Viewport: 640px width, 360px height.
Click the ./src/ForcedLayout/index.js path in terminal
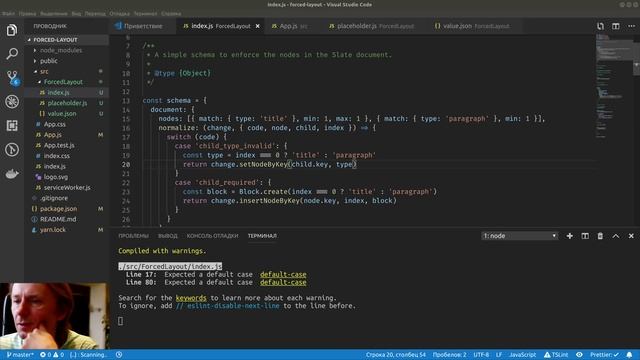point(170,267)
